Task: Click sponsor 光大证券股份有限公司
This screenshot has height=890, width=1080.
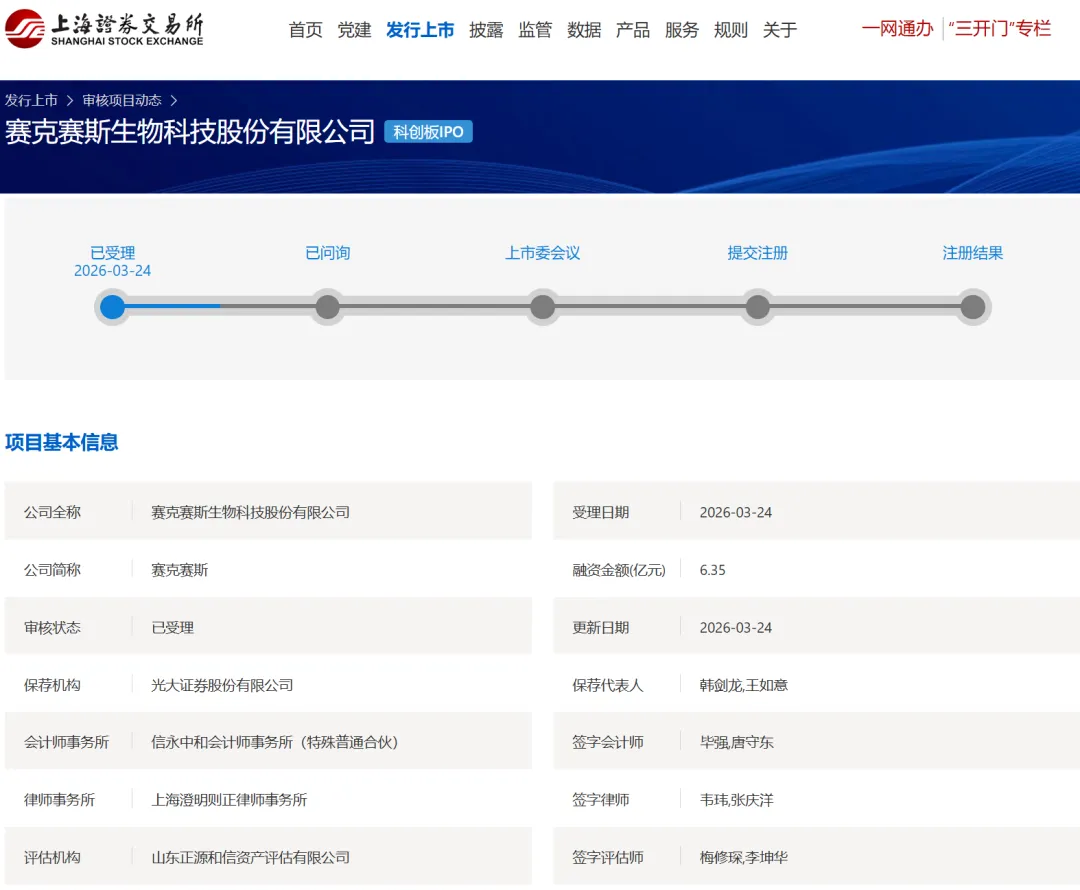Action: (222, 685)
